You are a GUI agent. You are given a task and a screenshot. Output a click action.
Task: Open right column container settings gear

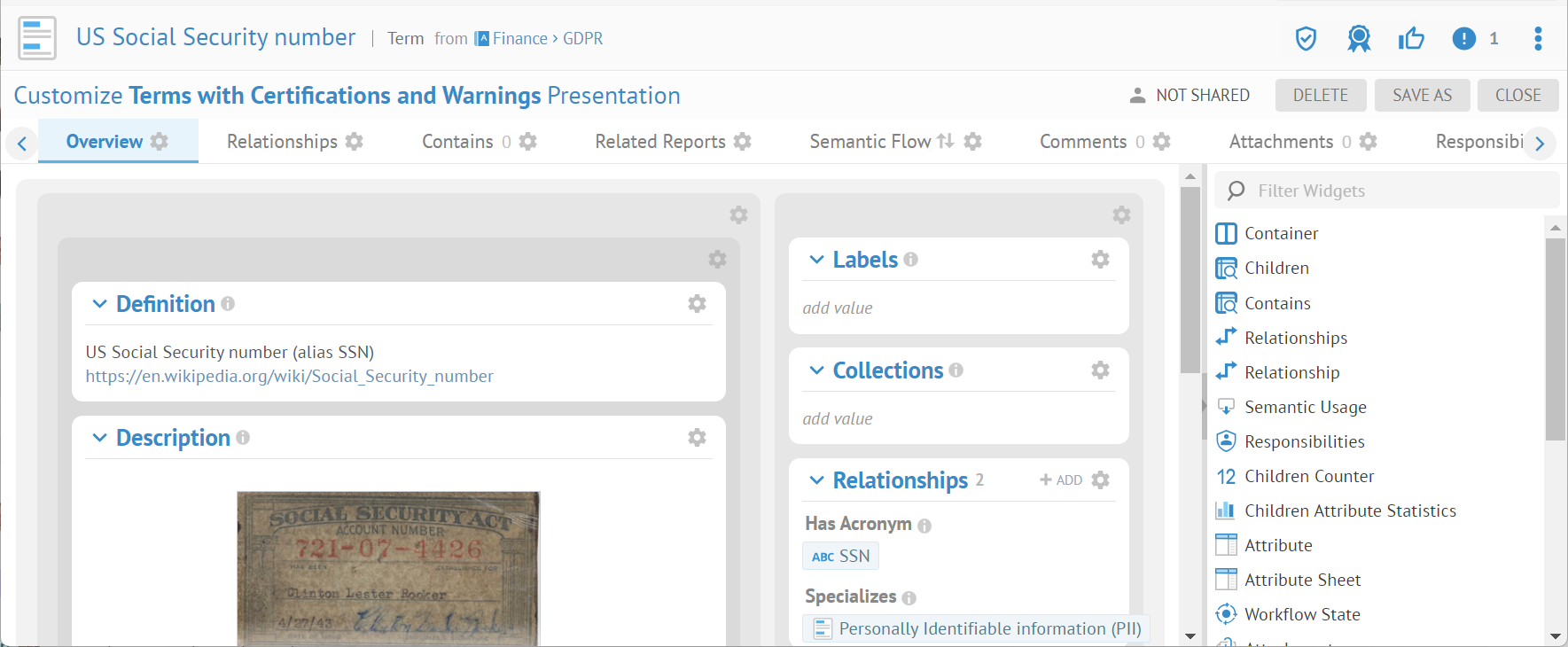1122,215
